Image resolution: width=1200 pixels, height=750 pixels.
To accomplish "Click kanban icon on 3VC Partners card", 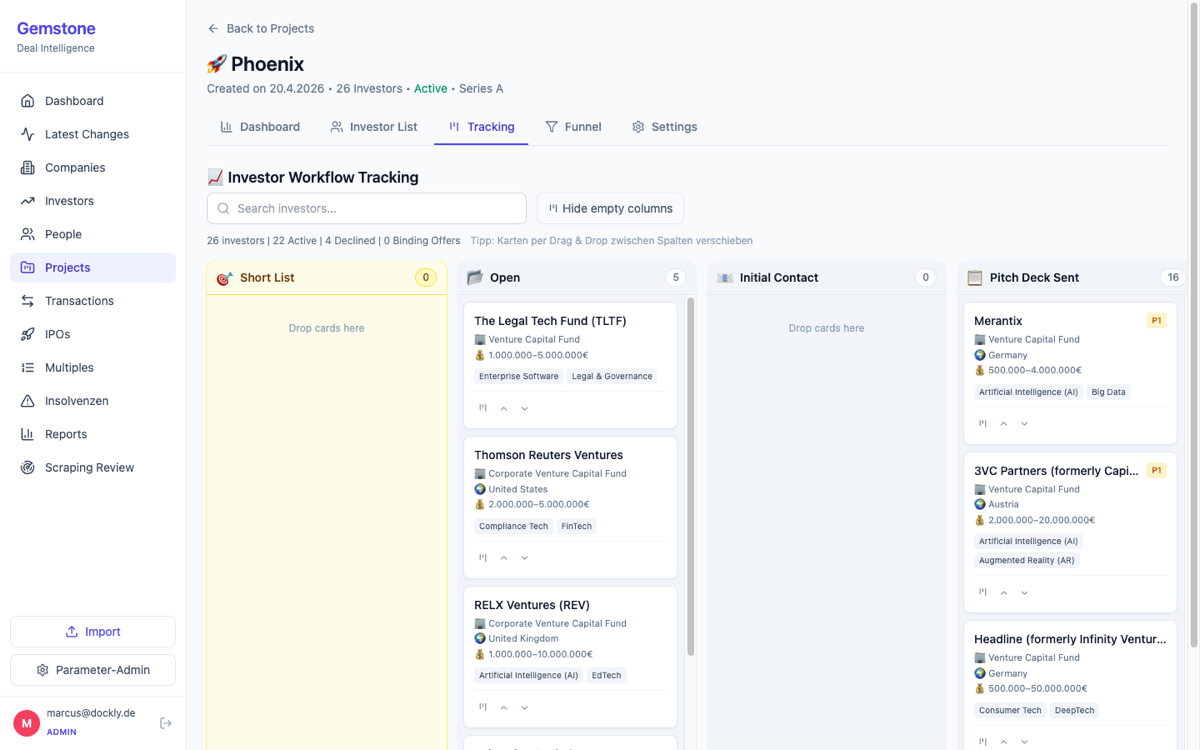I will [983, 592].
